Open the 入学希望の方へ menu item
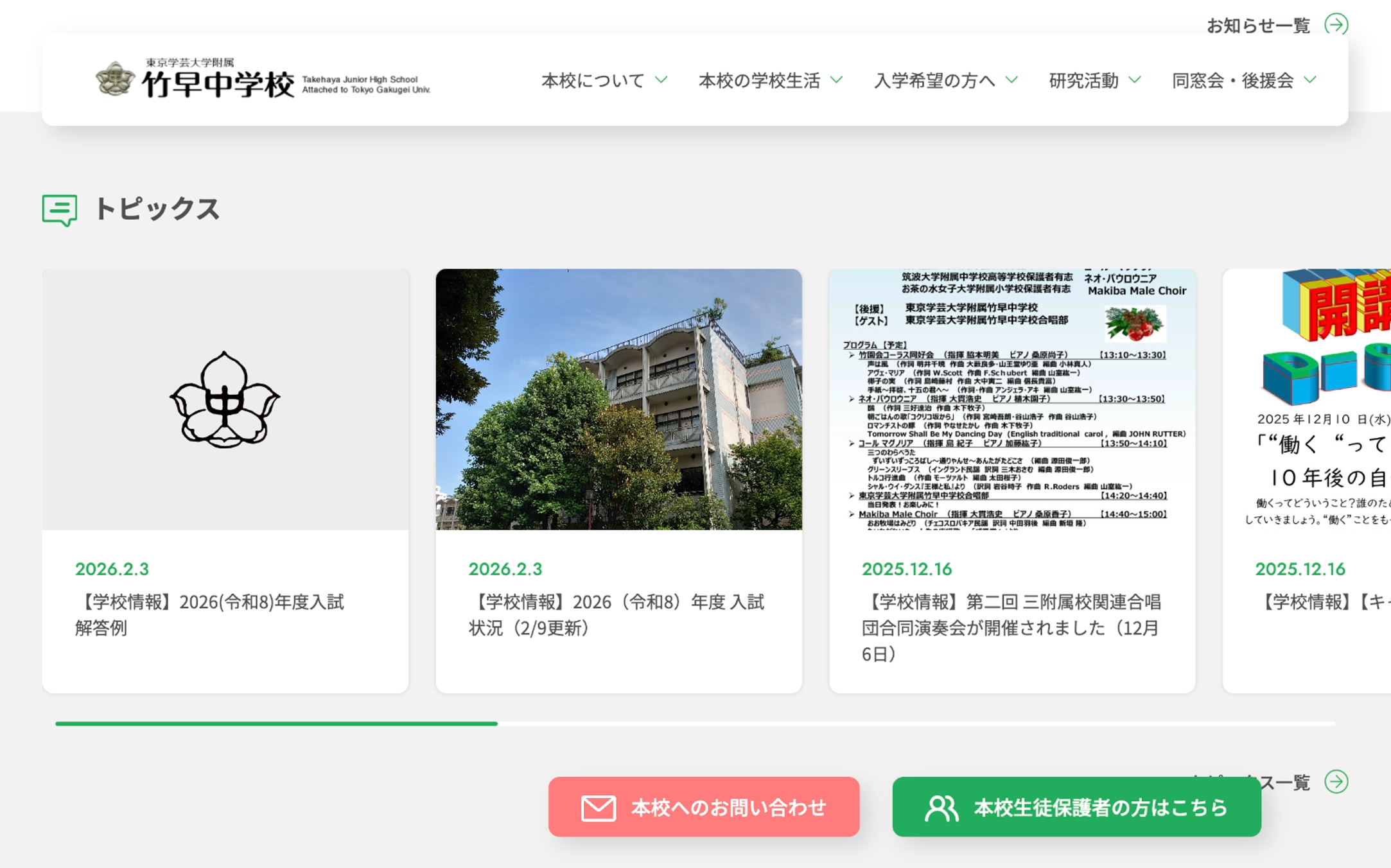Image resolution: width=1391 pixels, height=868 pixels. 934,80
